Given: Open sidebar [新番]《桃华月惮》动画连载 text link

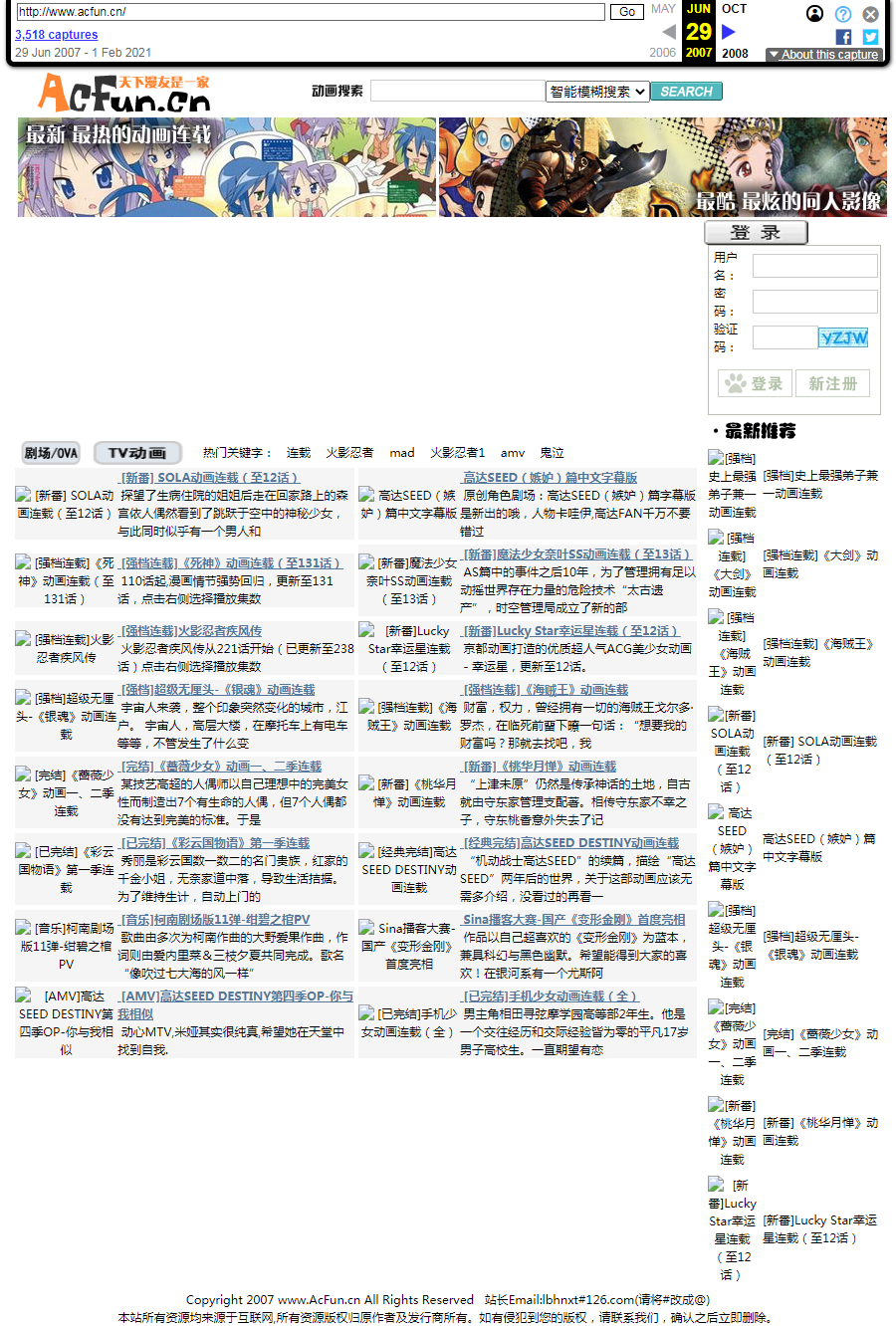Looking at the screenshot, I should tap(820, 1132).
